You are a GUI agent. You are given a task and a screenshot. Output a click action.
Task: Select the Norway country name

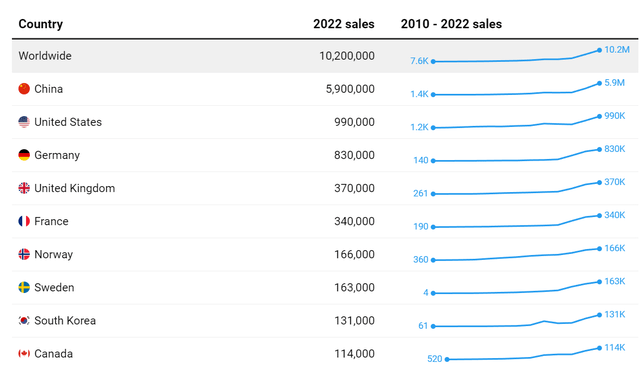[53, 255]
